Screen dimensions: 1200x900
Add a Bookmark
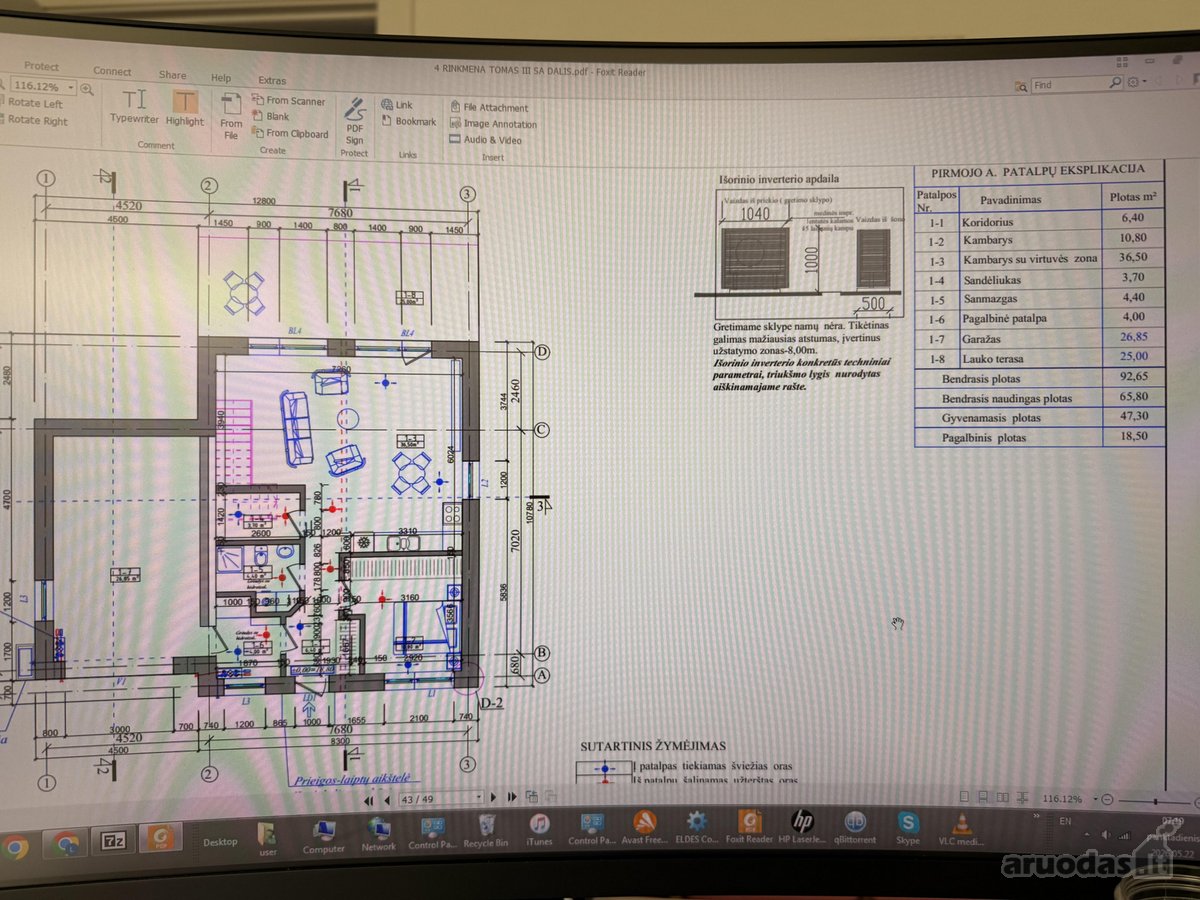tap(408, 122)
